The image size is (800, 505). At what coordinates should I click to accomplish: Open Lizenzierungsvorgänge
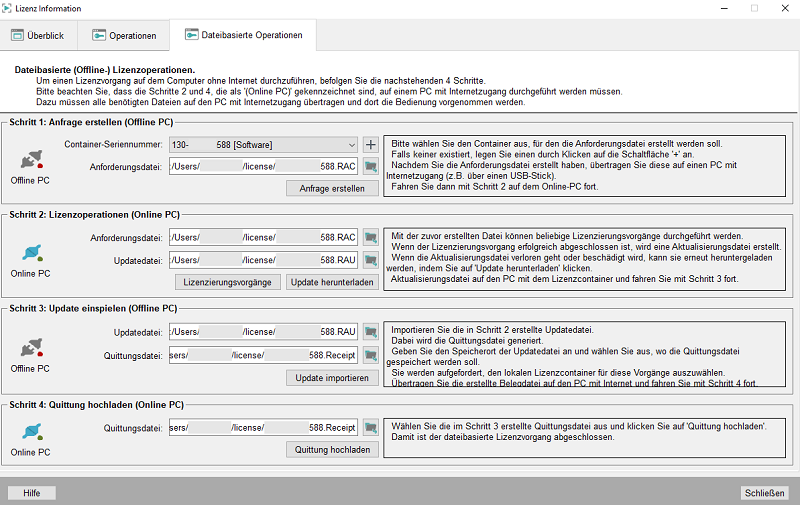click(228, 282)
